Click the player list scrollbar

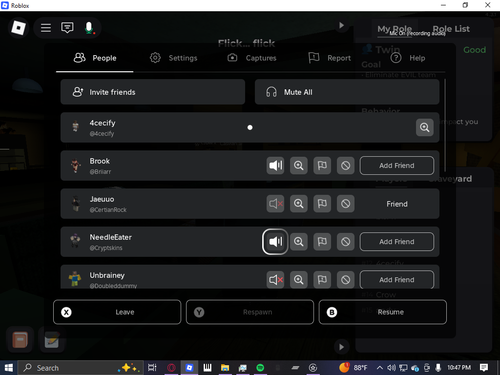(445, 125)
